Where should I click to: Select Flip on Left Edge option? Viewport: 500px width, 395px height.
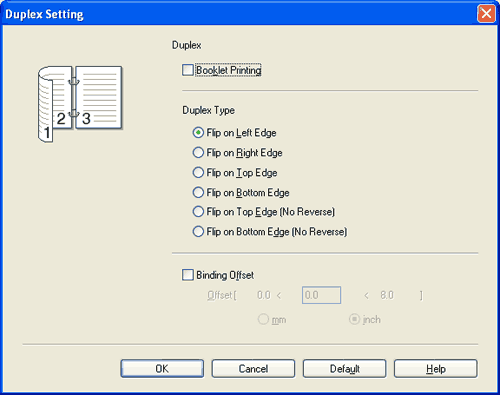tap(198, 133)
